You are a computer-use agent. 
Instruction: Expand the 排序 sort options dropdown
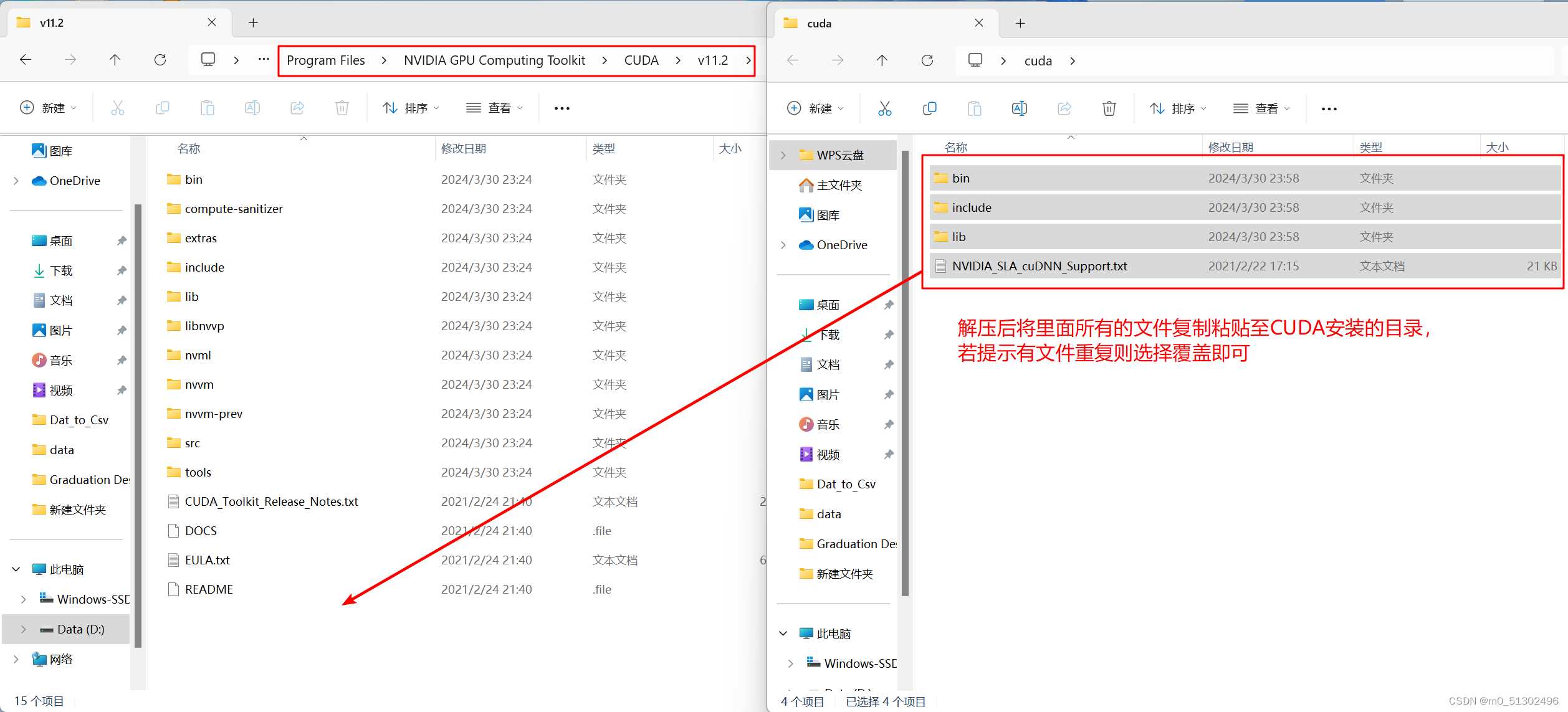click(x=411, y=108)
